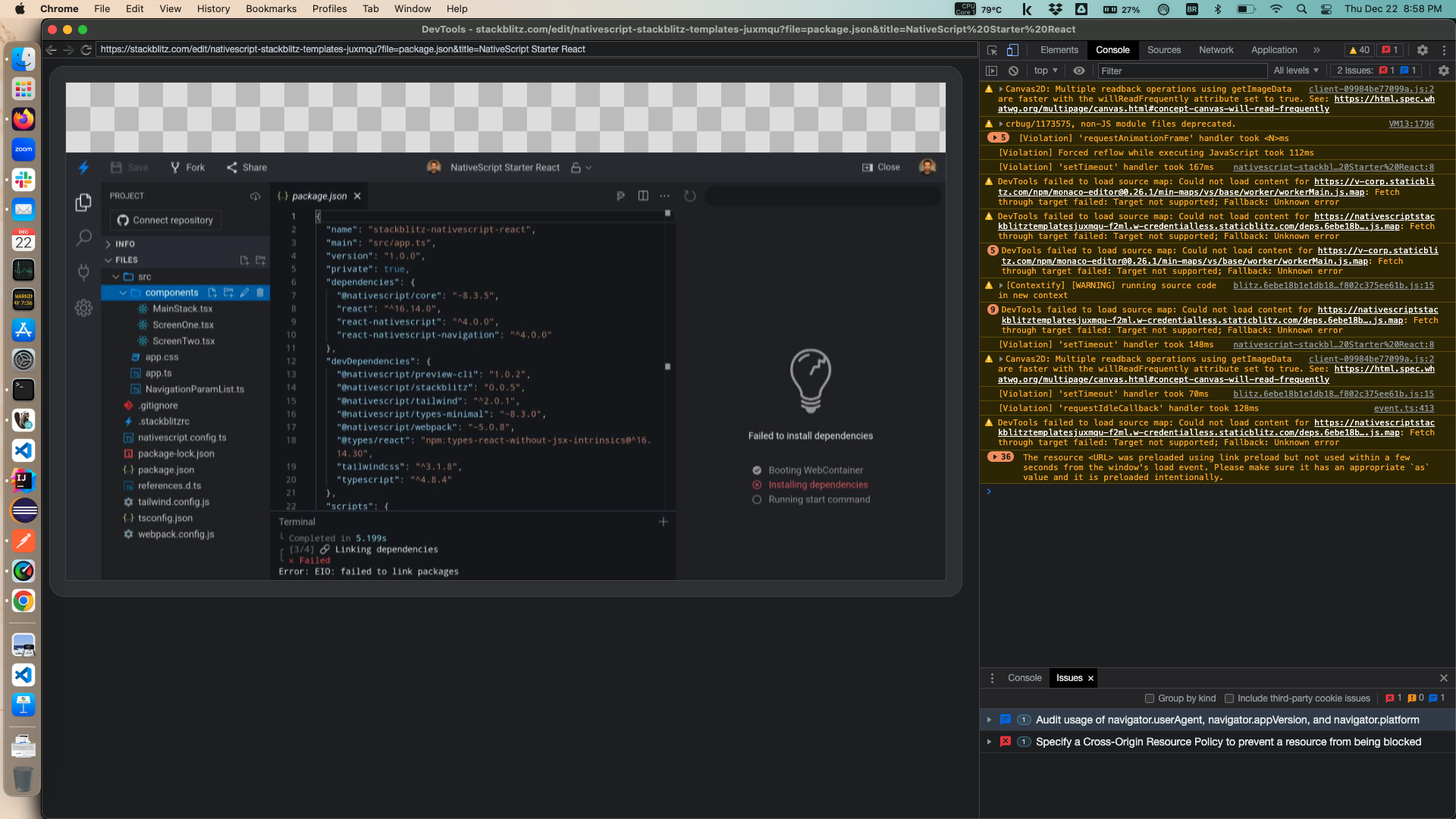Screen dimensions: 1456x819
Task: Open the top context dropdown
Action: 1045,71
